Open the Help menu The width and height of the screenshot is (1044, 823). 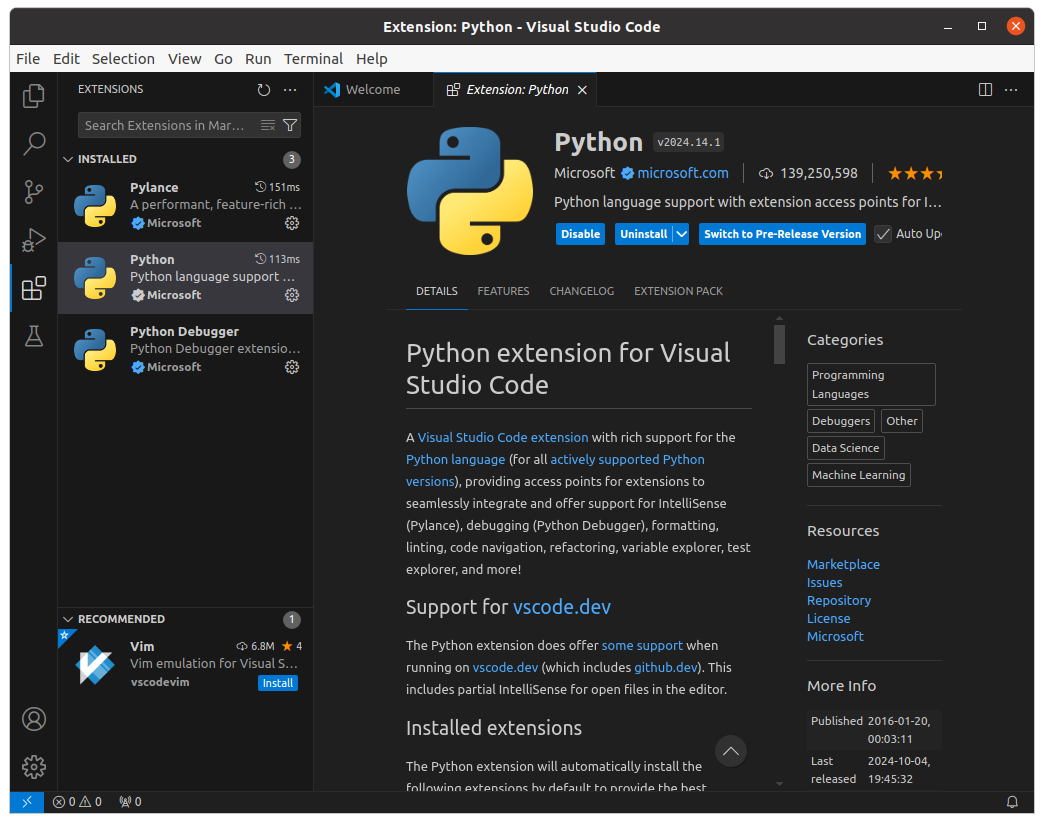[x=372, y=59]
